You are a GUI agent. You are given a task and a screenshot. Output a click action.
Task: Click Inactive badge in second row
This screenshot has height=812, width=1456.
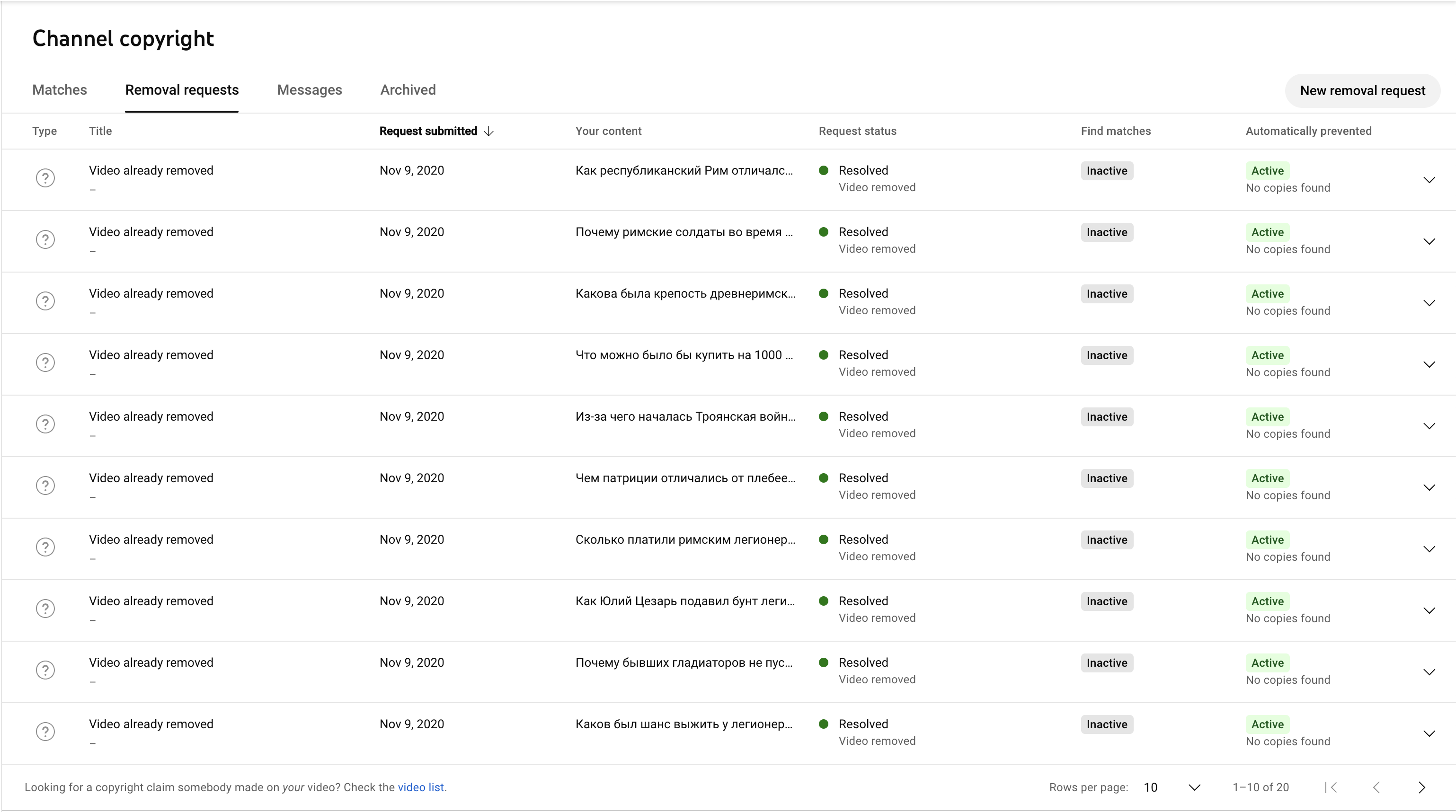click(1106, 232)
